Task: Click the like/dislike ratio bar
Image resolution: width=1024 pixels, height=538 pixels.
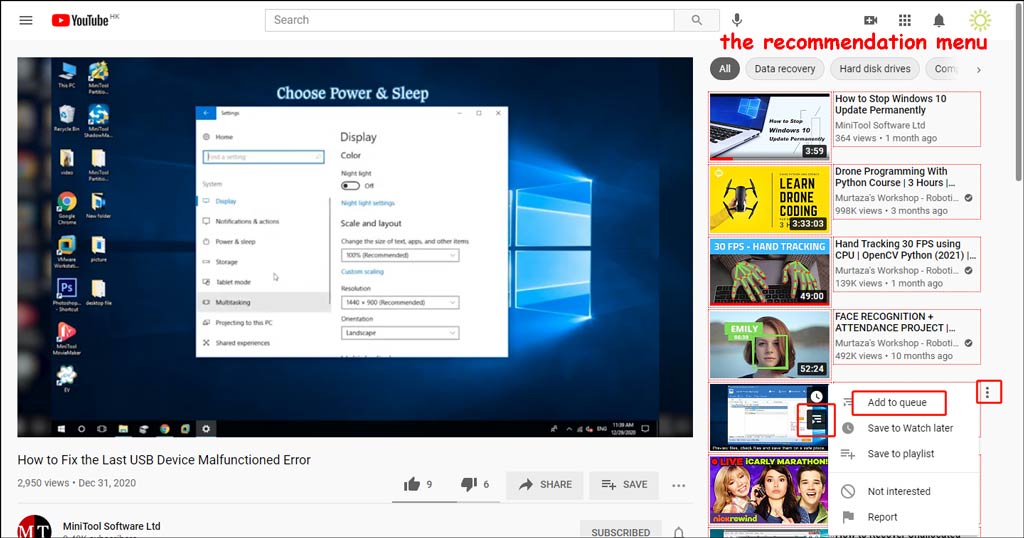Action: (446, 501)
